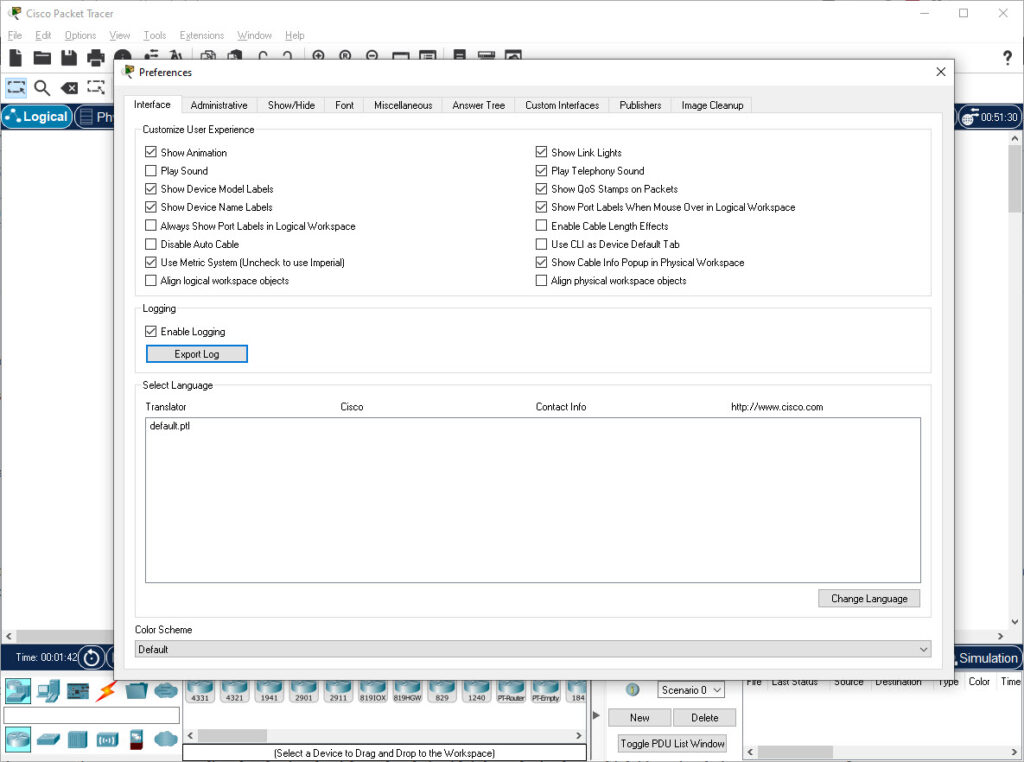Screen dimensions: 1024x762
Task: Uncheck Show Animation checkbox
Action: [151, 152]
